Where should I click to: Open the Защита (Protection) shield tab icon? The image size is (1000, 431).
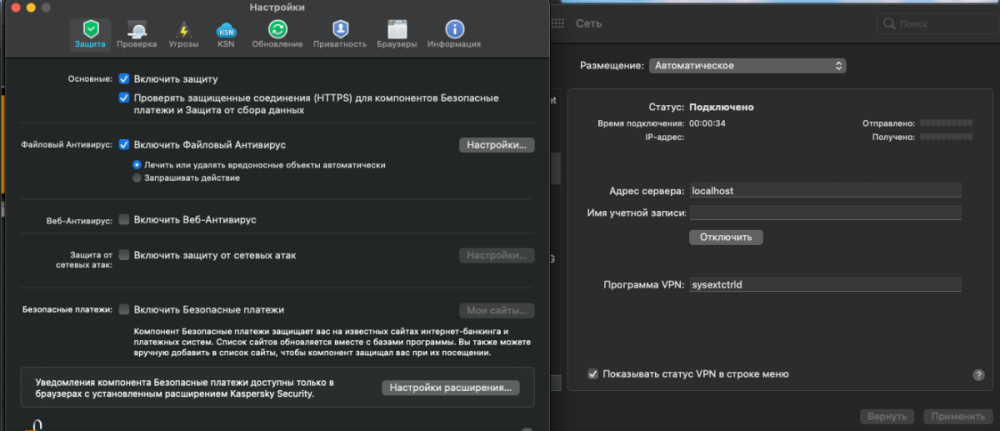pyautogui.click(x=90, y=29)
